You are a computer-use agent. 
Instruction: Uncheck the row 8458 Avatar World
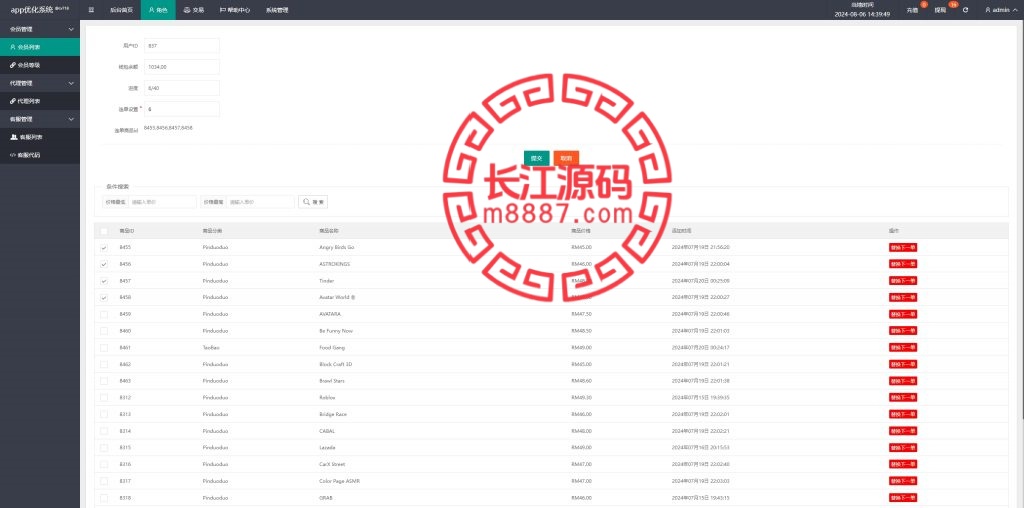coord(104,297)
